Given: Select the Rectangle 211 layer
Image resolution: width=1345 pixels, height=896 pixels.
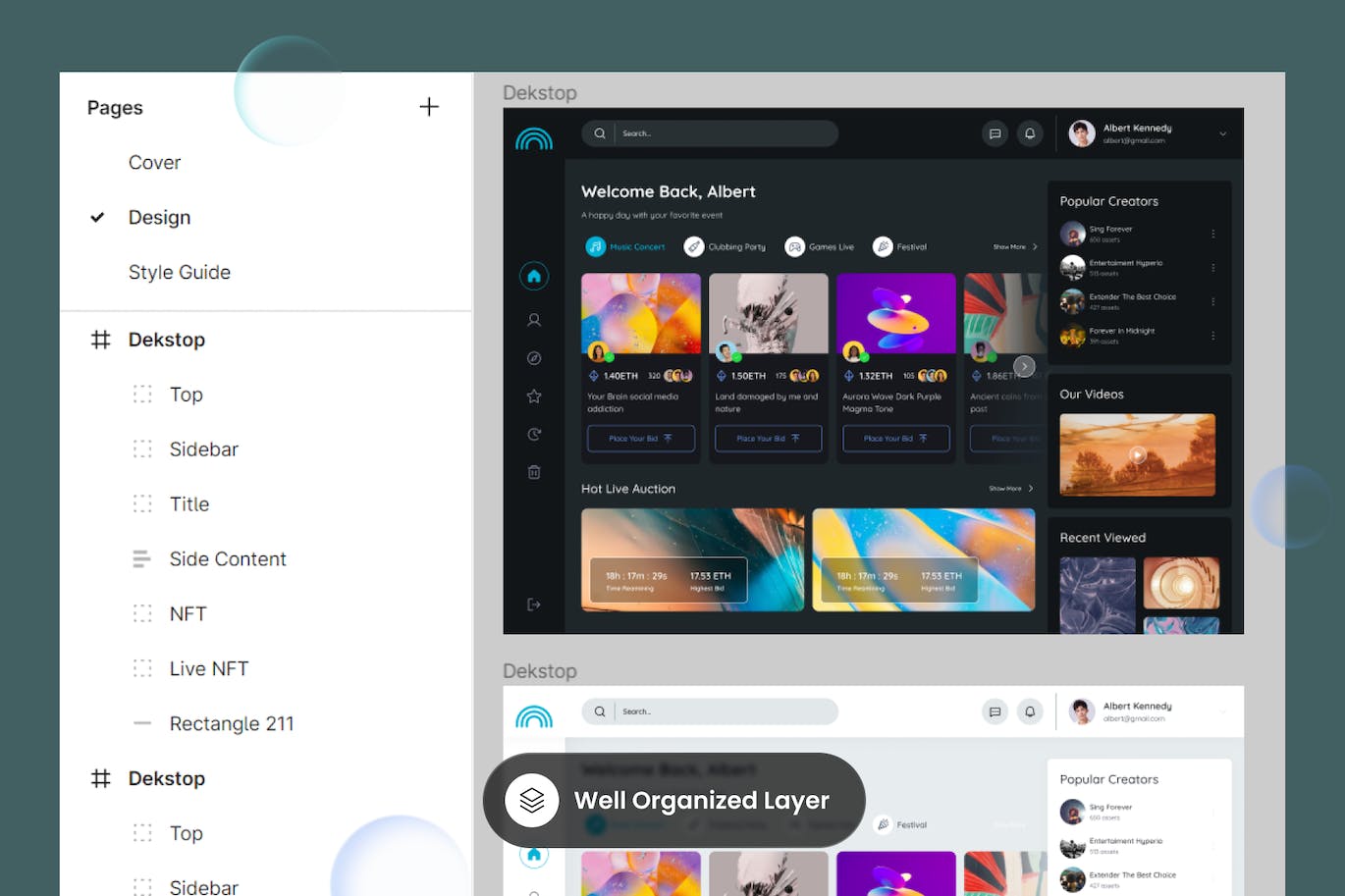Looking at the screenshot, I should (231, 724).
